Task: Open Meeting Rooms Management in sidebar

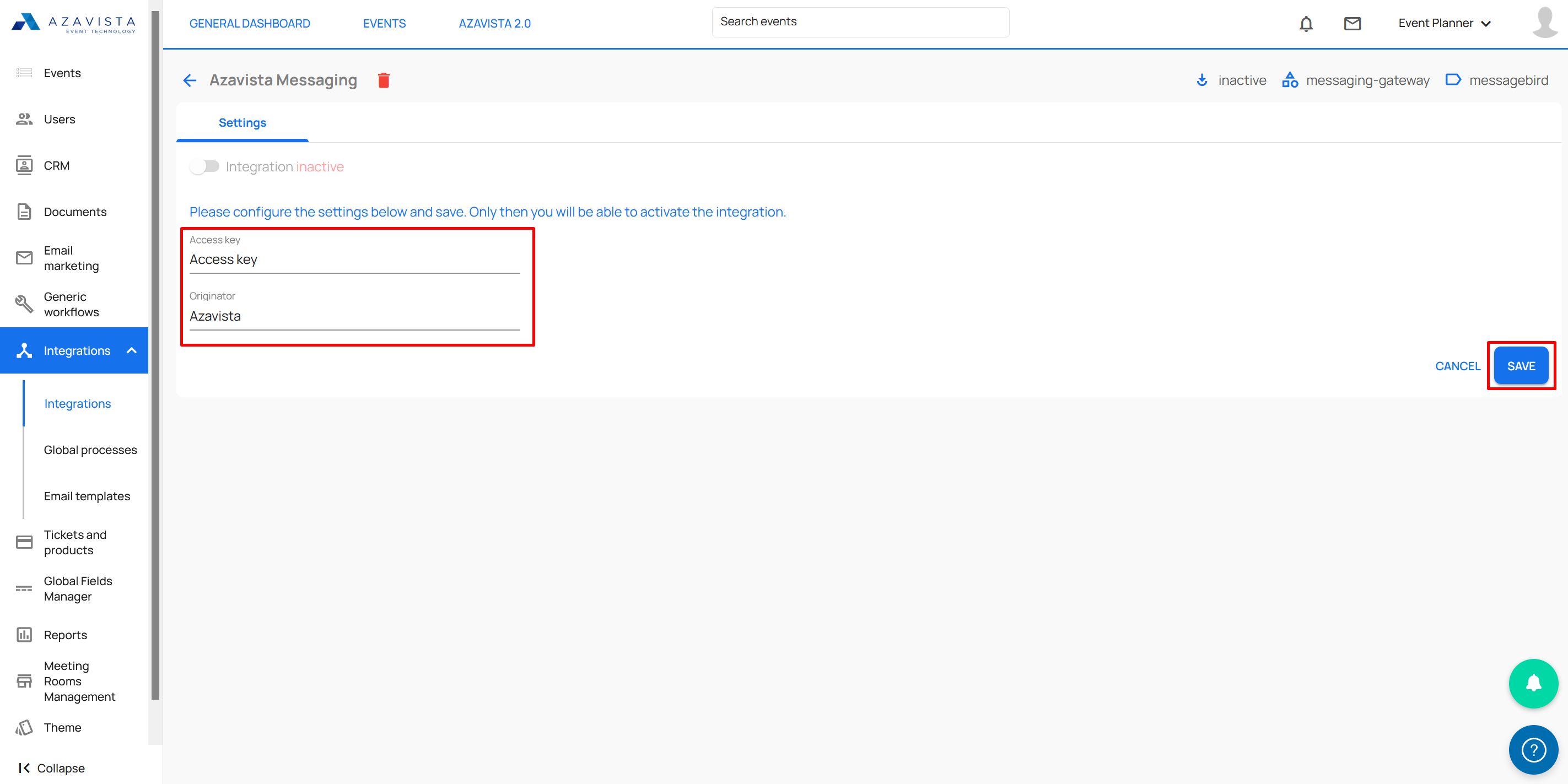Action: pos(74,681)
